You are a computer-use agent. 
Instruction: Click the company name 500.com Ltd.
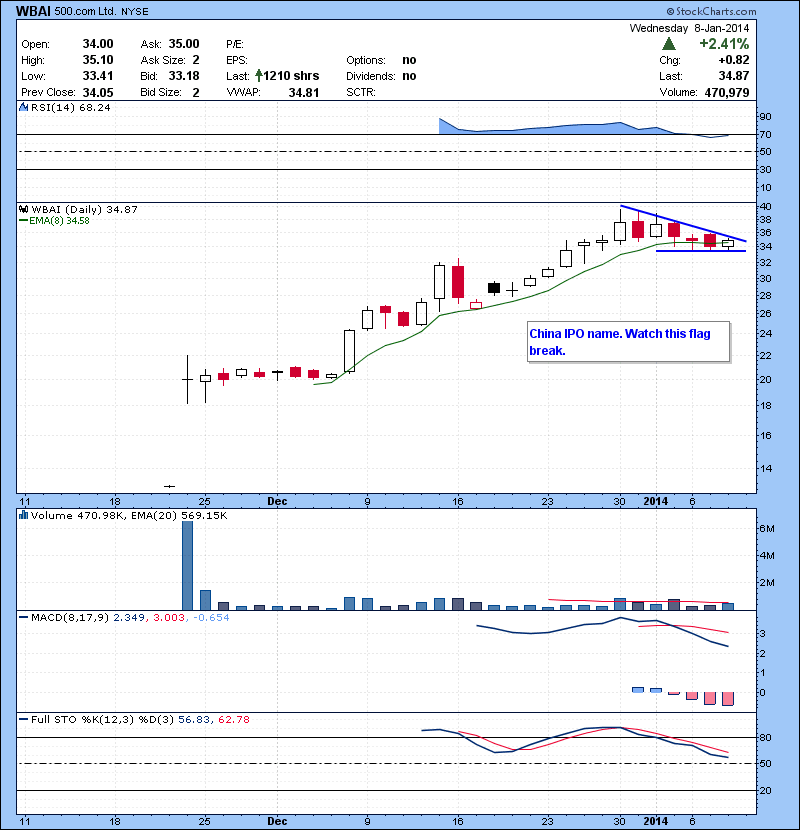(x=85, y=11)
